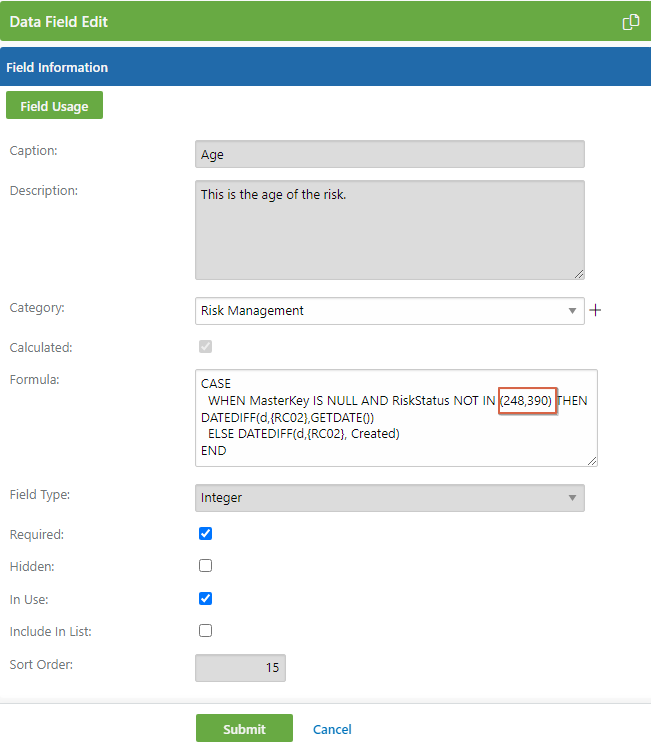Uncheck the In Use checkbox
Image resolution: width=654 pixels, height=745 pixels.
coord(205,599)
